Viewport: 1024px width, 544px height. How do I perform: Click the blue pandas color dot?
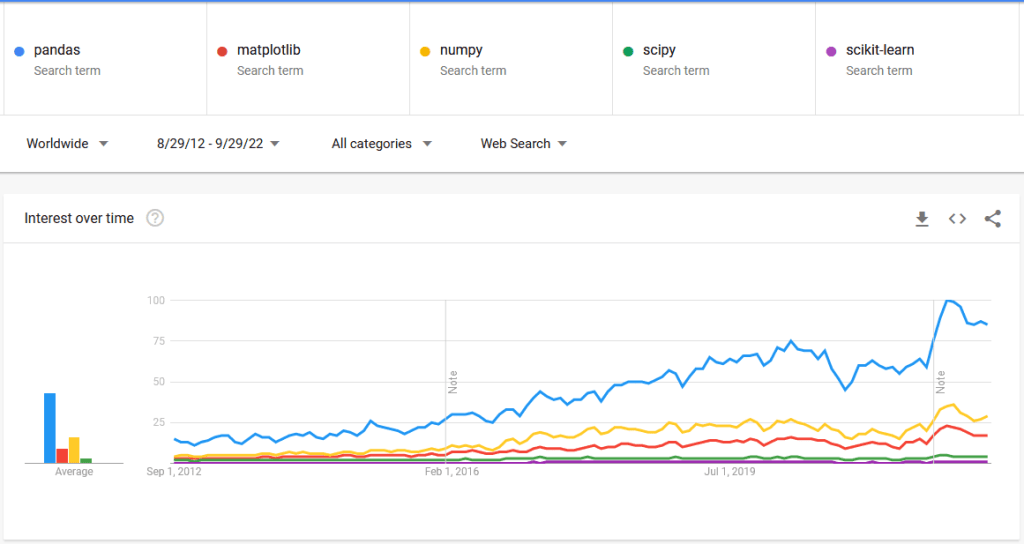20,51
